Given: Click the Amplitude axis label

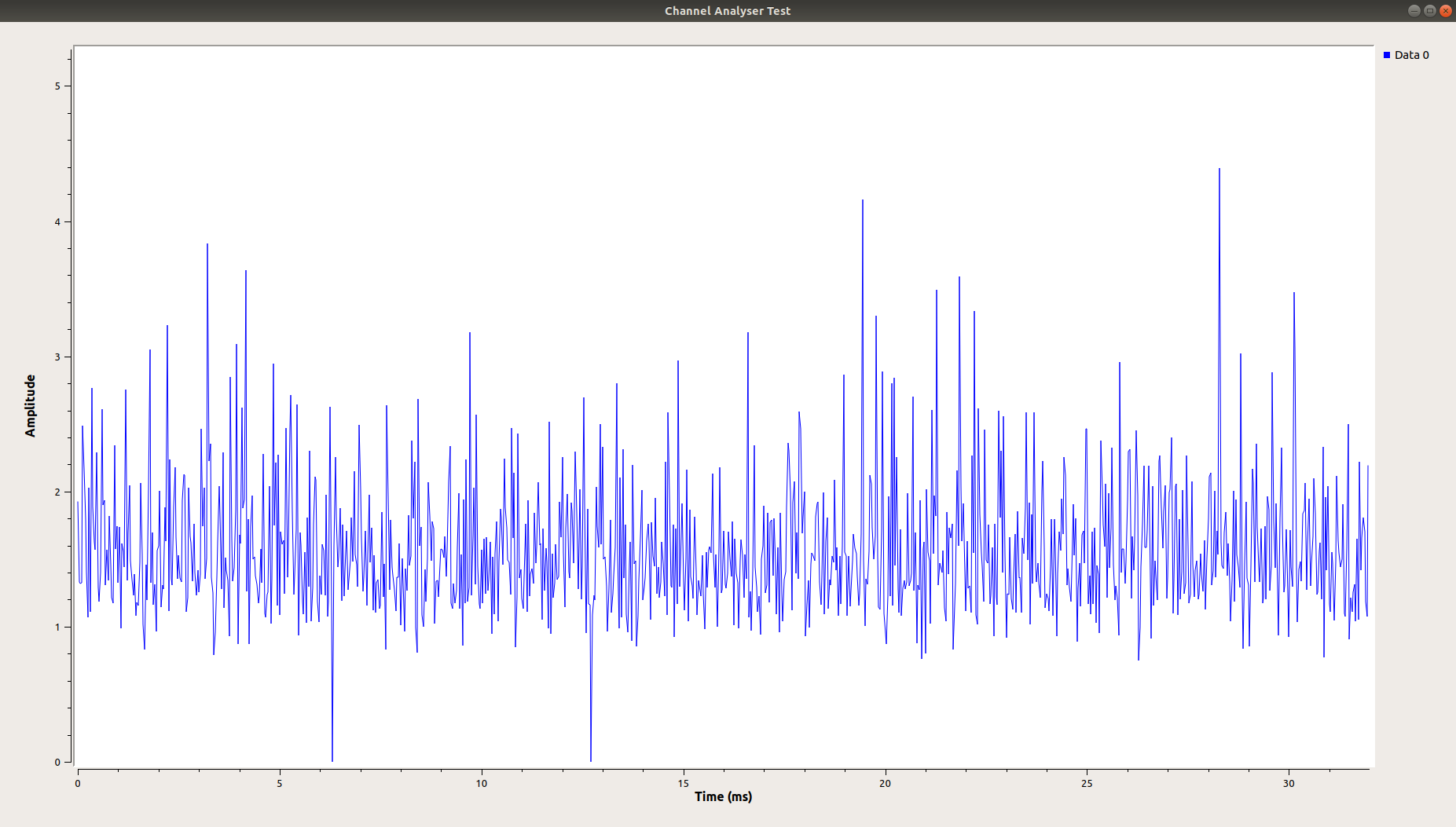Looking at the screenshot, I should coord(31,405).
